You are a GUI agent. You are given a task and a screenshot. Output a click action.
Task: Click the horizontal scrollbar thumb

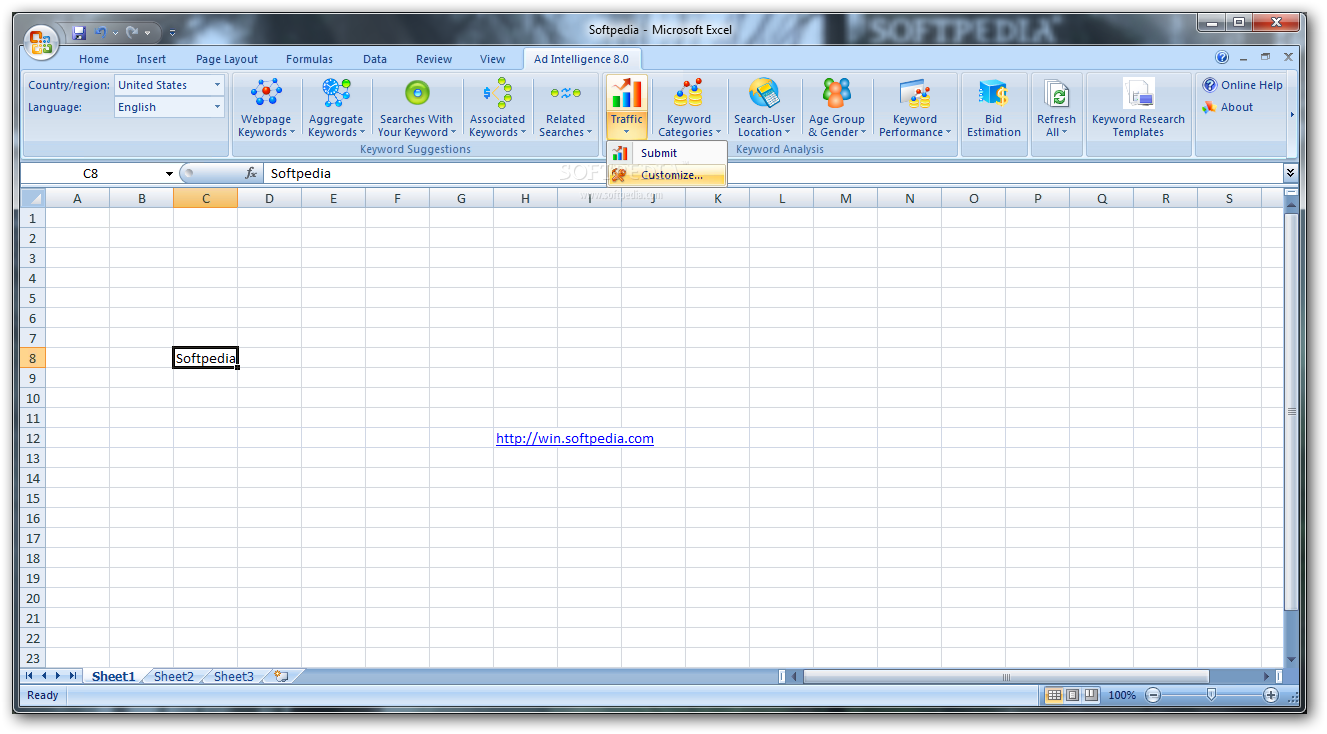click(x=1006, y=677)
